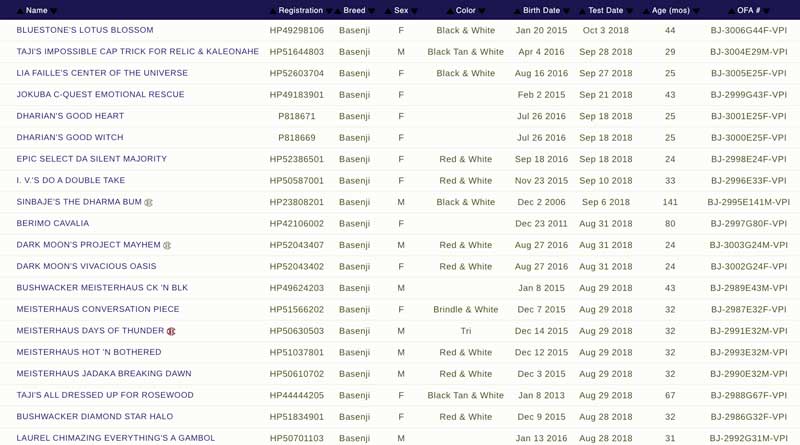Open Berimo Cavalia record link
This screenshot has width=800, height=445.
[x=53, y=223]
